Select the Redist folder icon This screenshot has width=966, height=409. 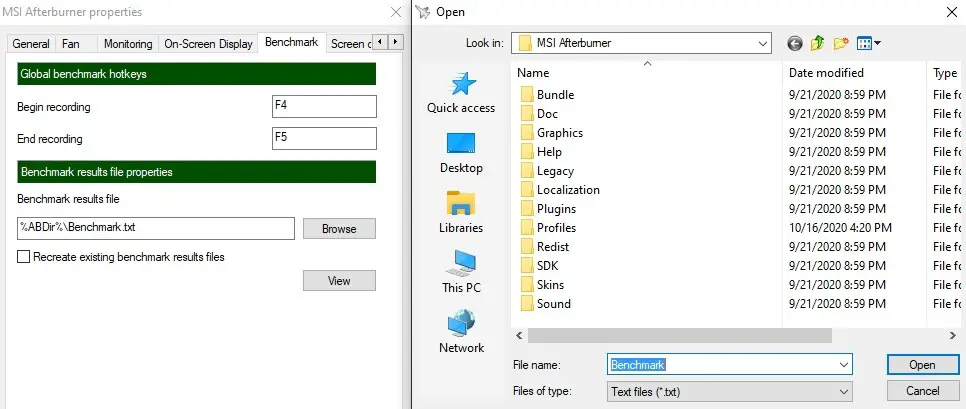tap(527, 246)
